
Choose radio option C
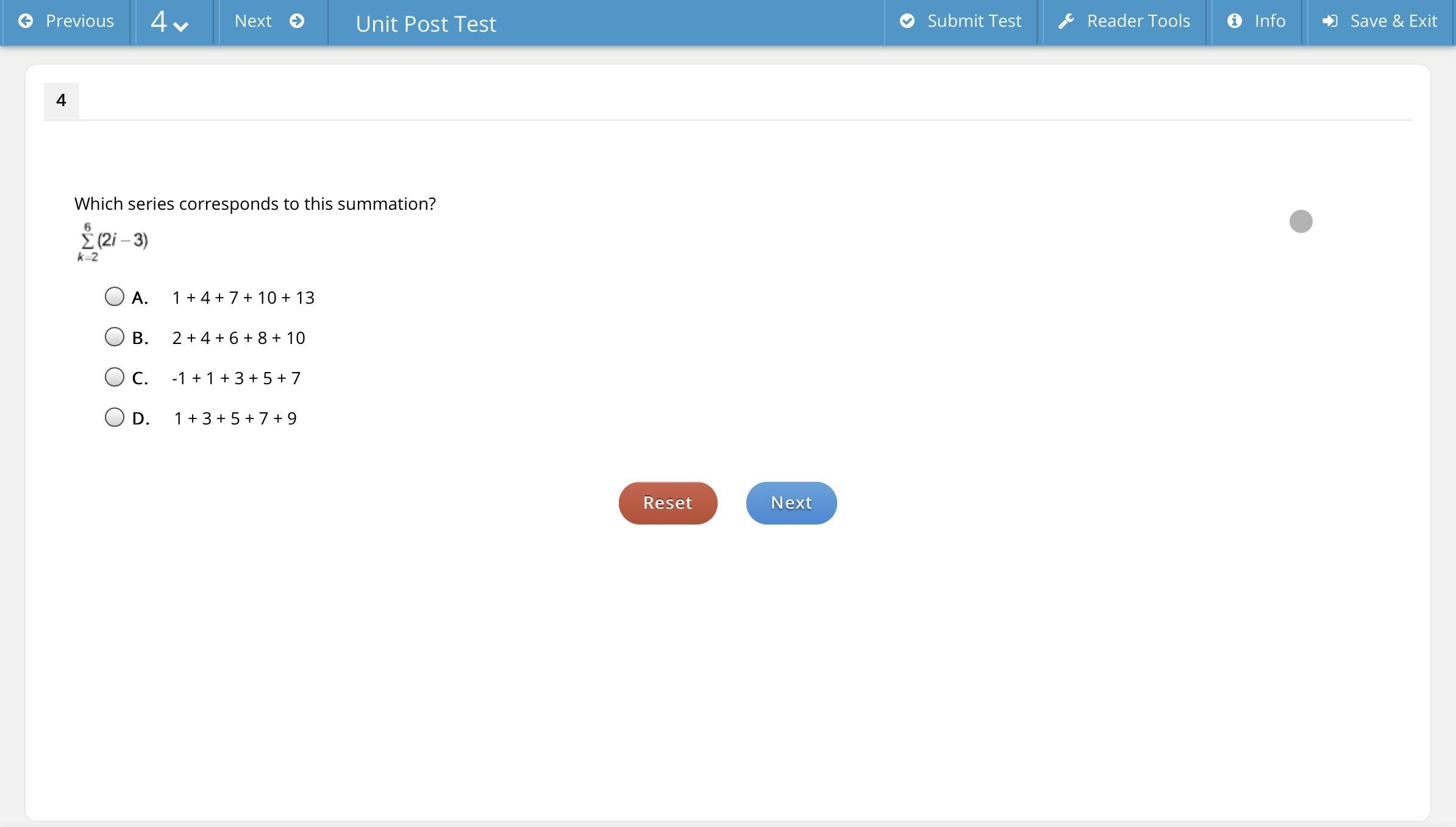click(115, 378)
